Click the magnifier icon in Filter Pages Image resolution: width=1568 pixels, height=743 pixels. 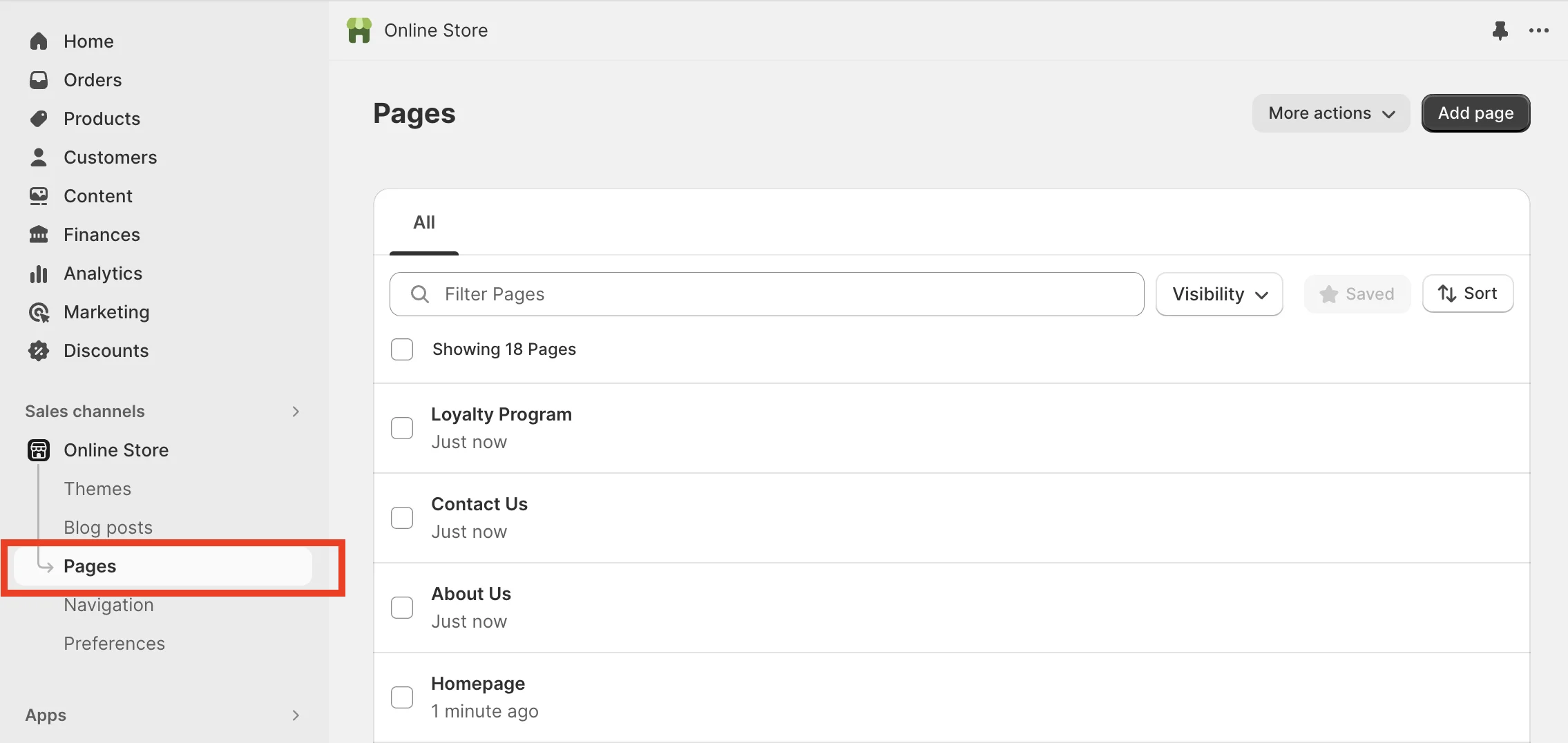click(420, 294)
